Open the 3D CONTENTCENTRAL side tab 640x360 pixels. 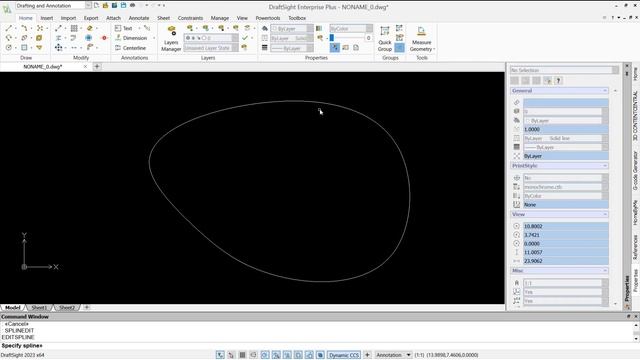(x=635, y=117)
